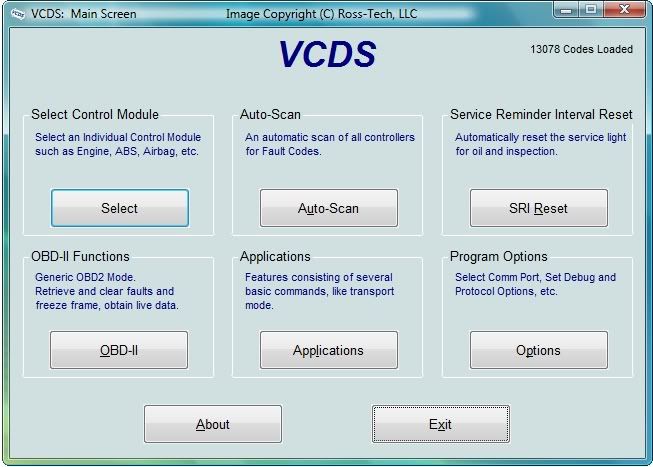Click the Select button for control modules
The image size is (653, 467).
tap(120, 208)
